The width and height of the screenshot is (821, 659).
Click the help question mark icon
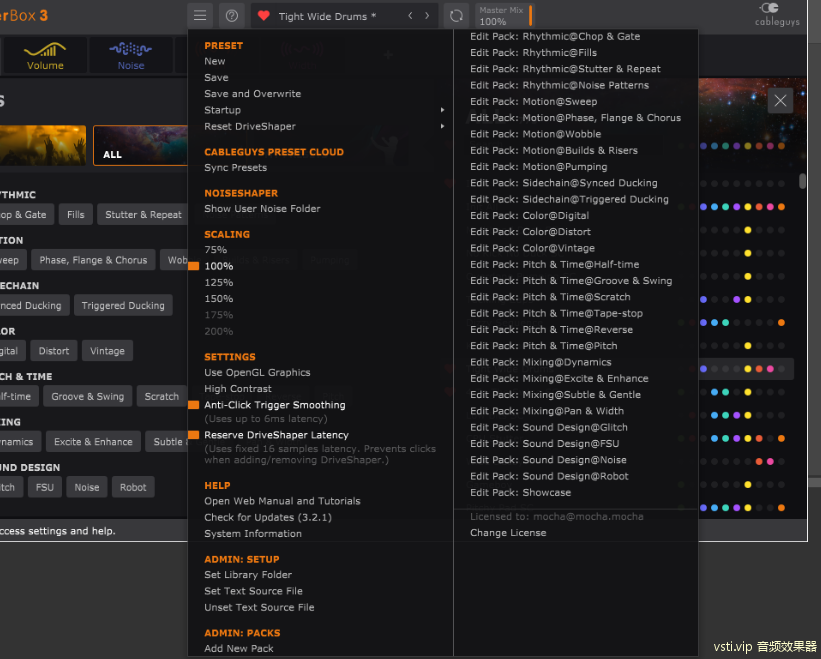(x=232, y=16)
